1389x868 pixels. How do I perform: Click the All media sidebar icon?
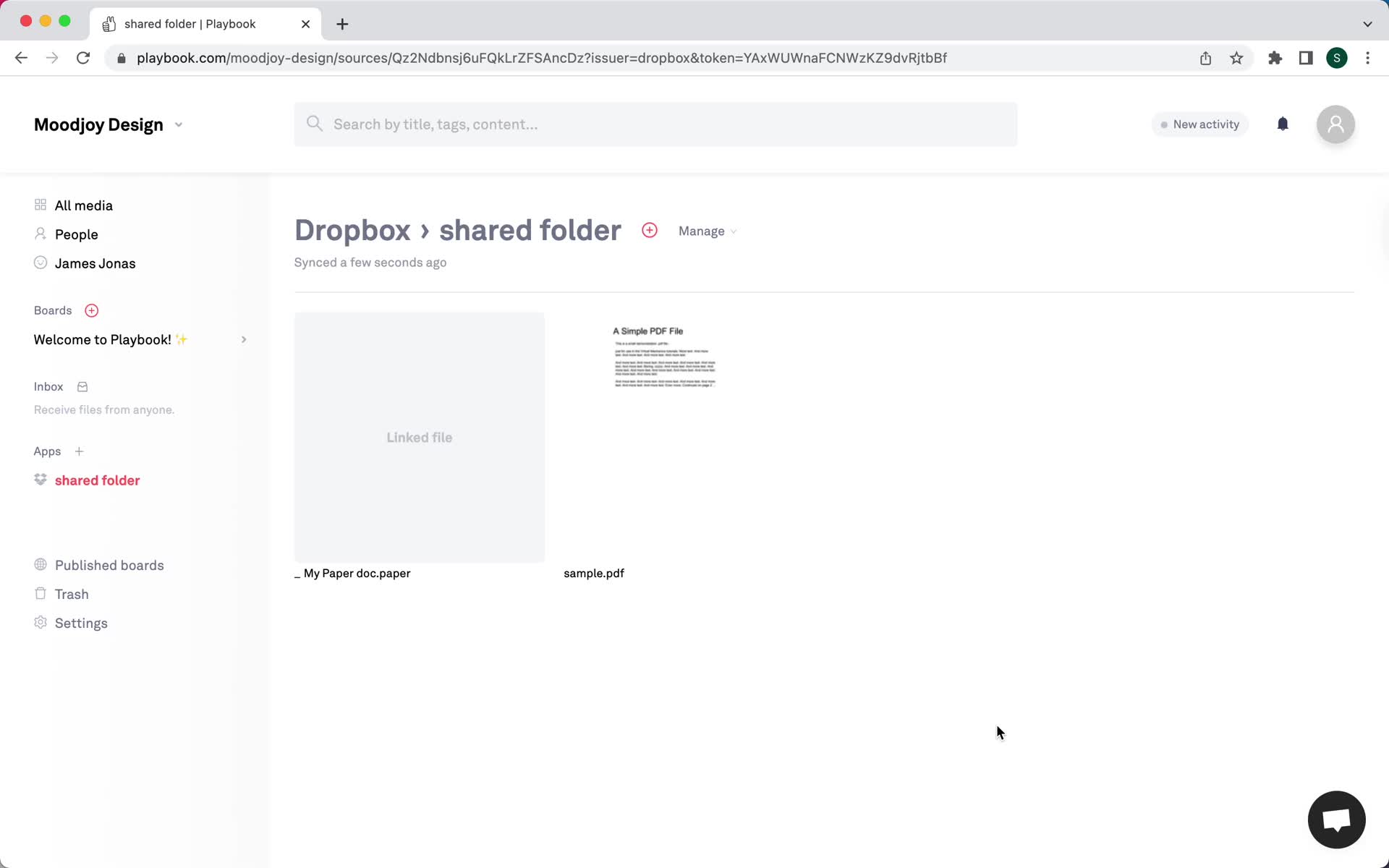(x=40, y=205)
